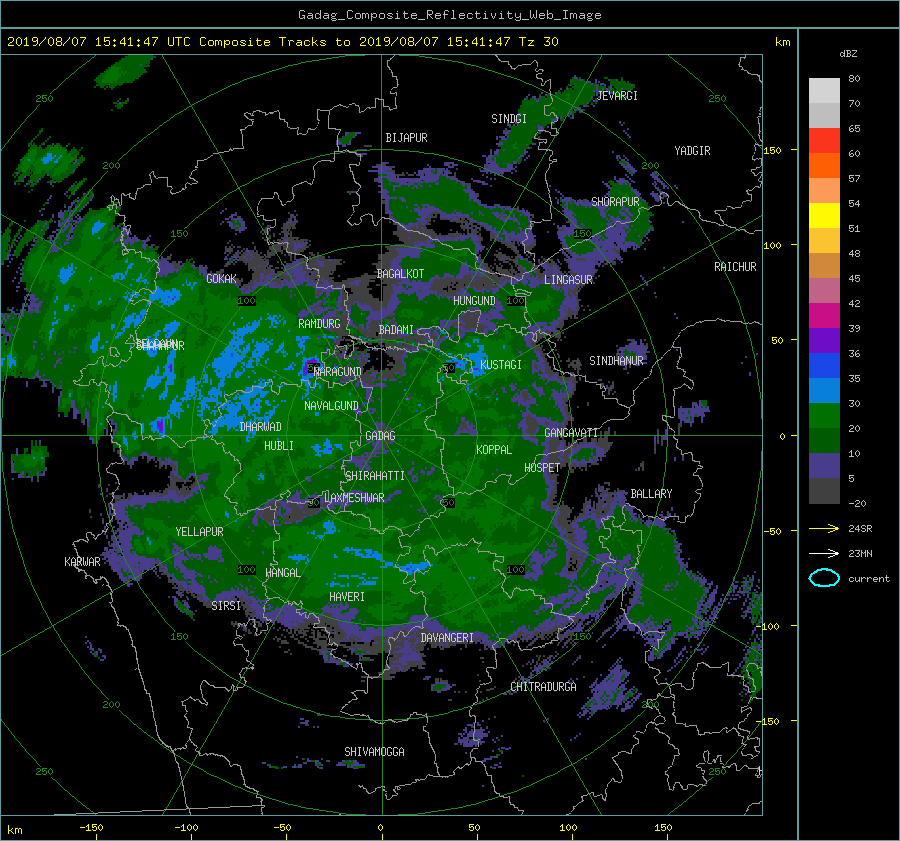The width and height of the screenshot is (900, 841).
Task: Click the 'HUBLI' city label
Action: pos(278,446)
